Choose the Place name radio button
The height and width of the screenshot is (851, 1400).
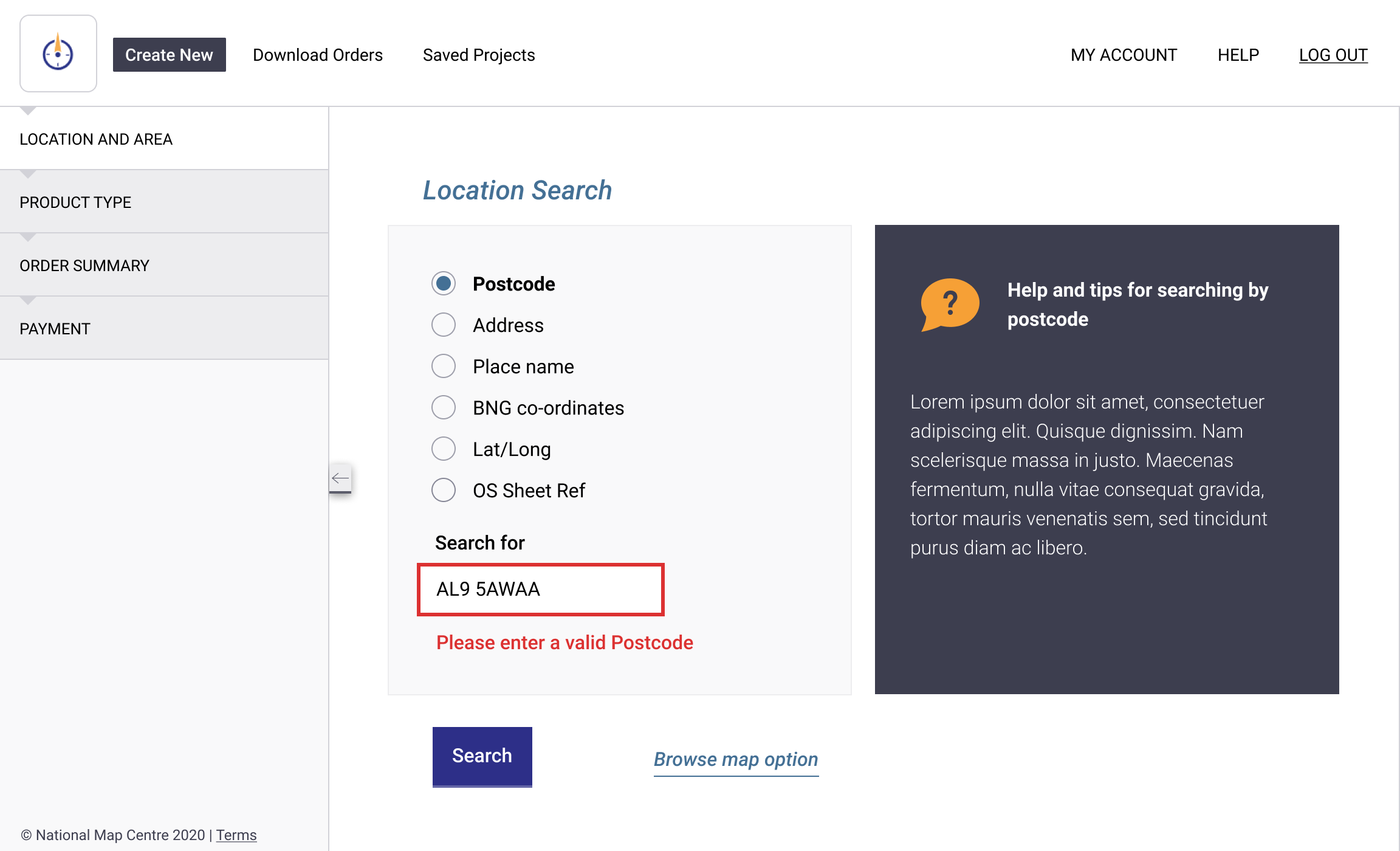(444, 367)
